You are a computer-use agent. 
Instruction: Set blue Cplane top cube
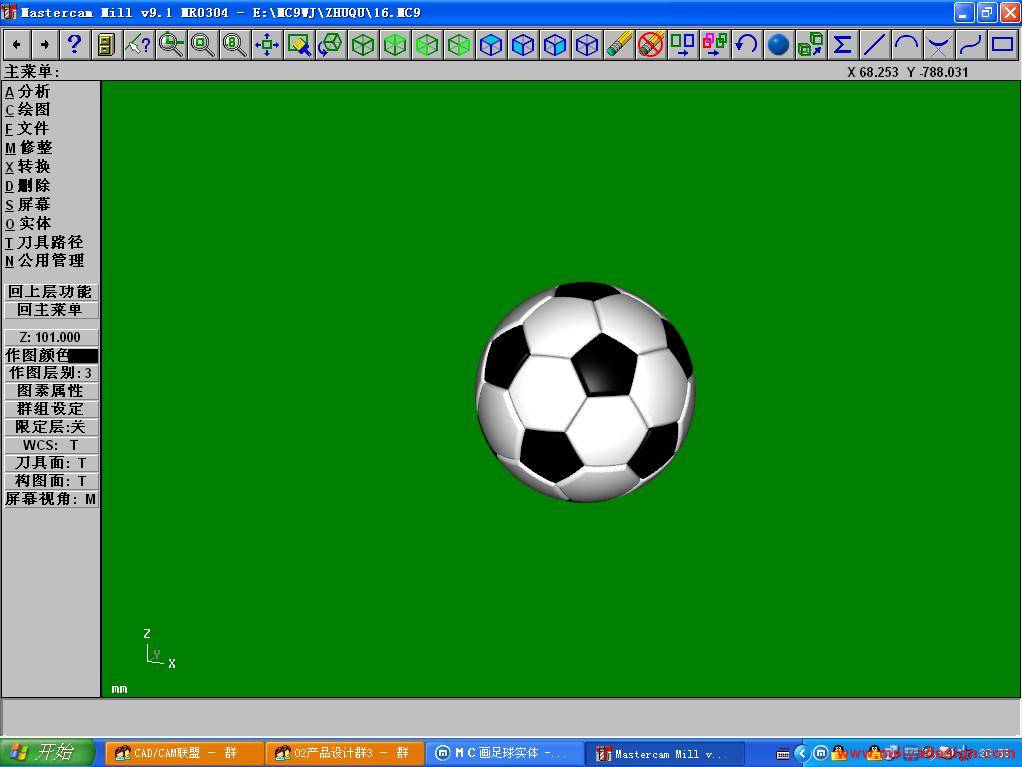pos(491,44)
